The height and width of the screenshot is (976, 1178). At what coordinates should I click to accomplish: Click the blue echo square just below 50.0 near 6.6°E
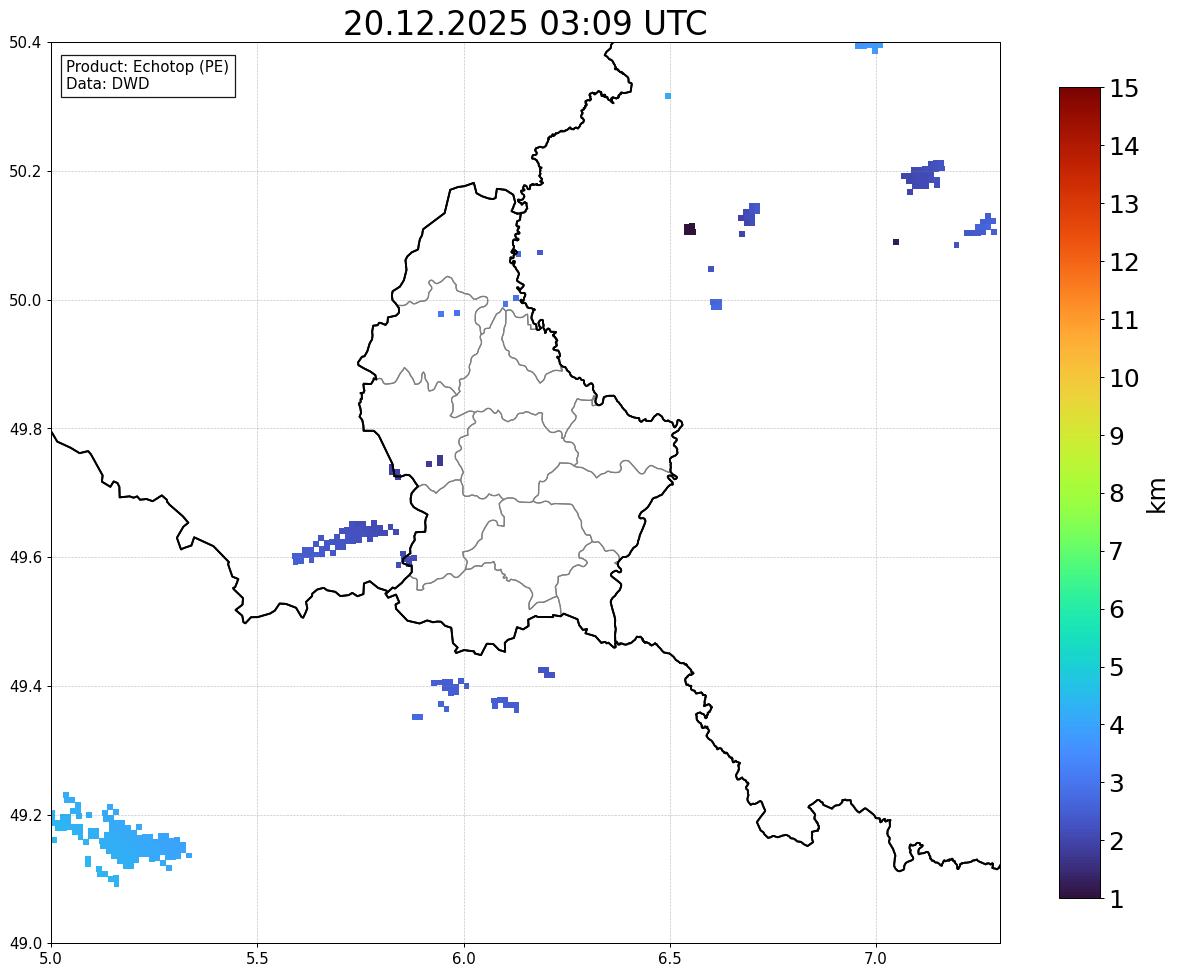tap(716, 304)
